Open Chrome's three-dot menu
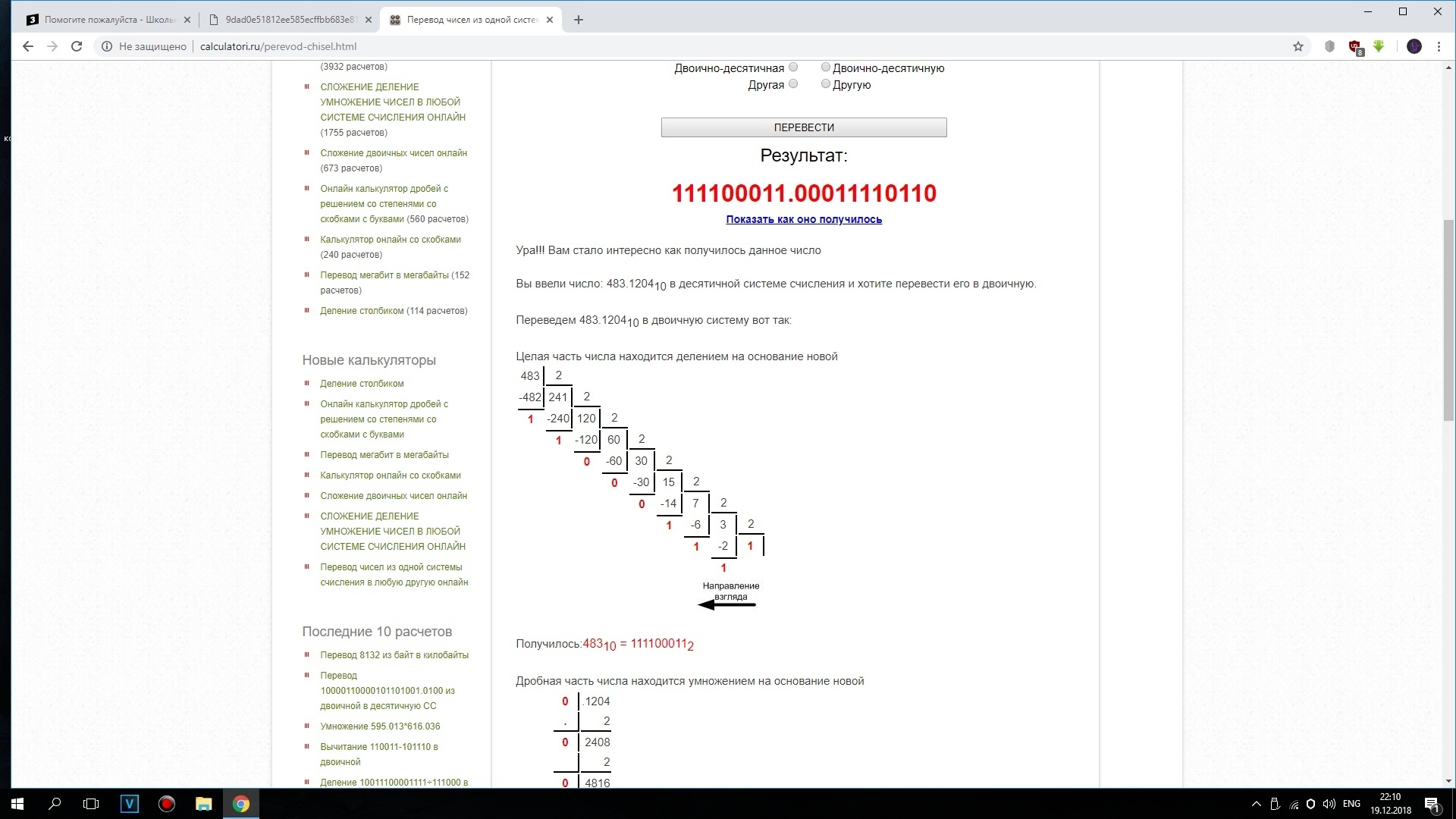1456x819 pixels. click(1439, 46)
